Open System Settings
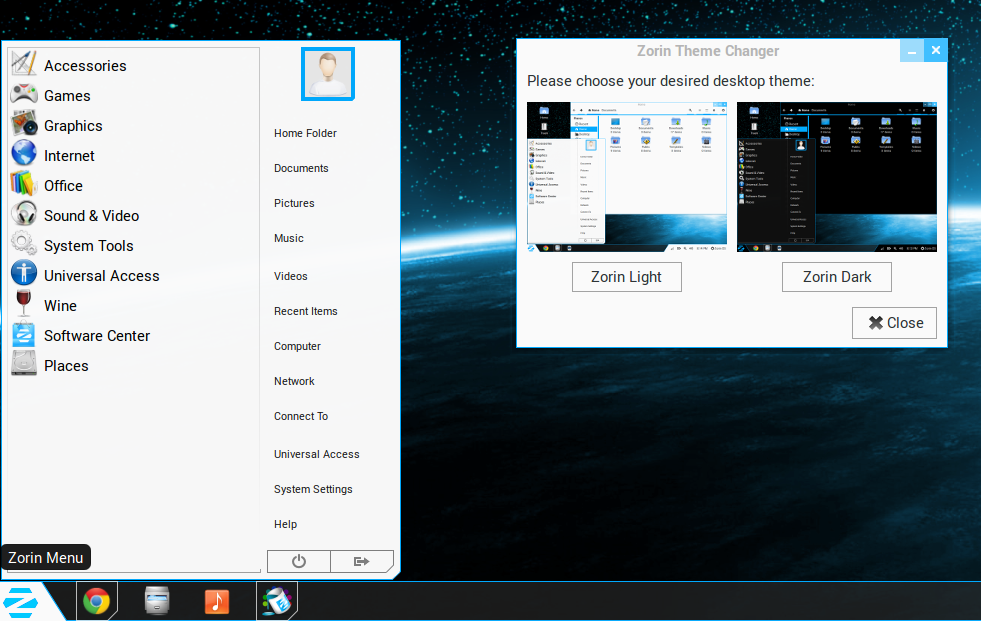This screenshot has width=981, height=621. pyautogui.click(x=313, y=489)
